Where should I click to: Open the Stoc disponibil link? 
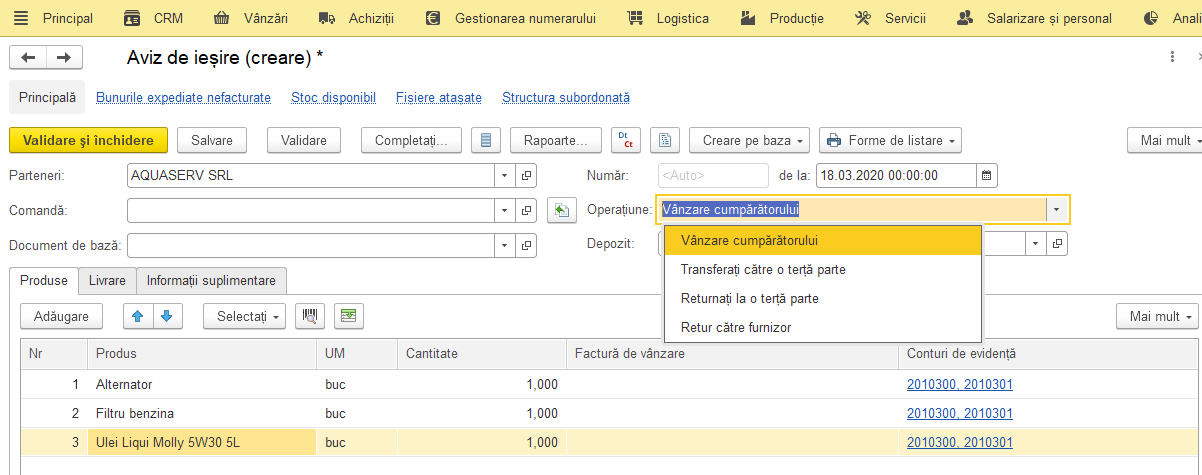point(333,98)
